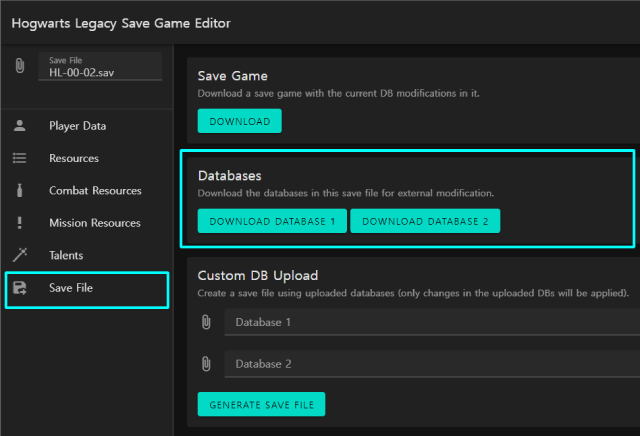
Task: Click the 'Create a save file using uploaded' text
Action: pyautogui.click(x=413, y=293)
